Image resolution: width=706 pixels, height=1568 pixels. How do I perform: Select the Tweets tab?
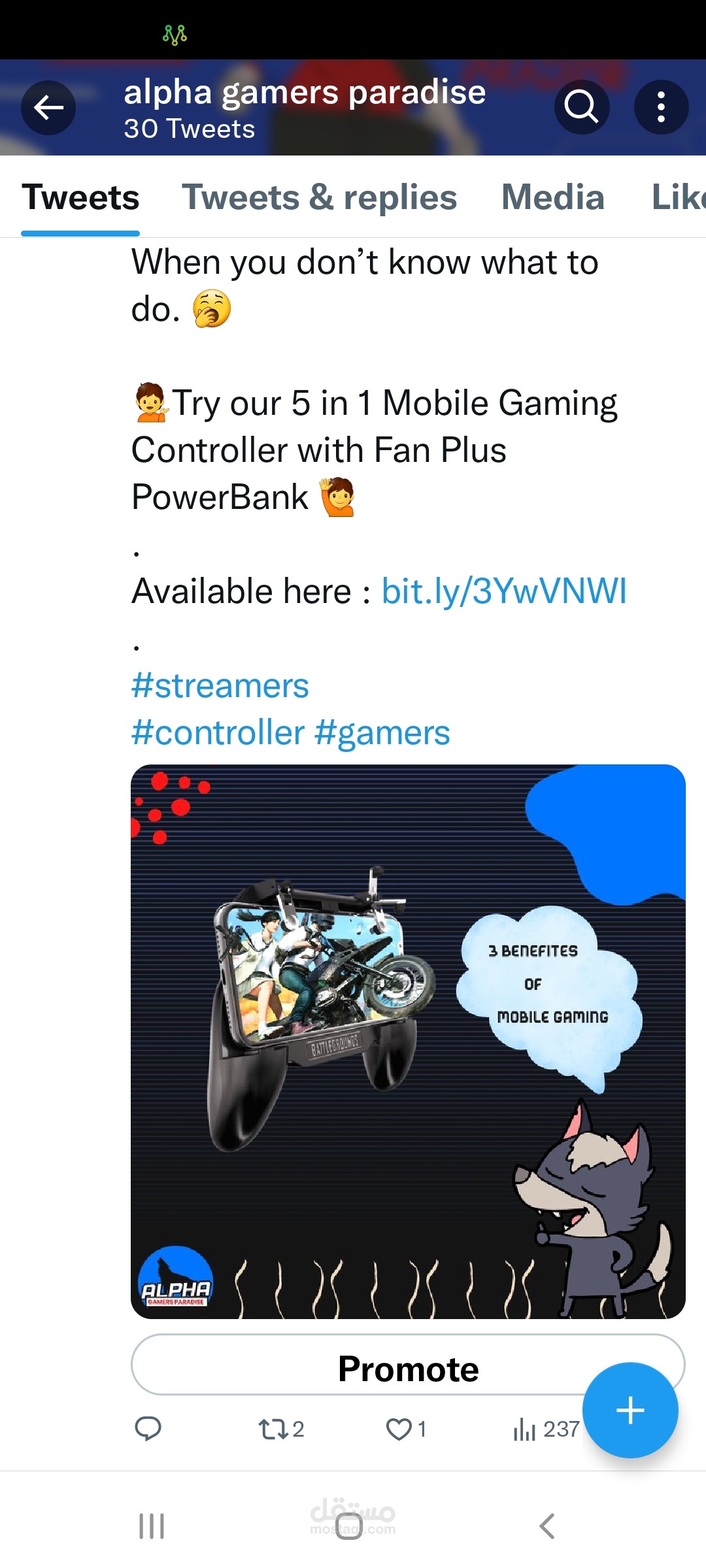(80, 197)
